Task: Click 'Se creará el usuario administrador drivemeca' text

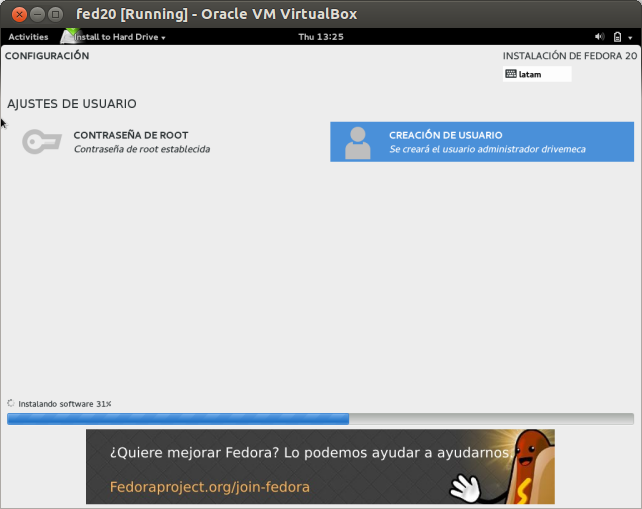Action: [487, 149]
